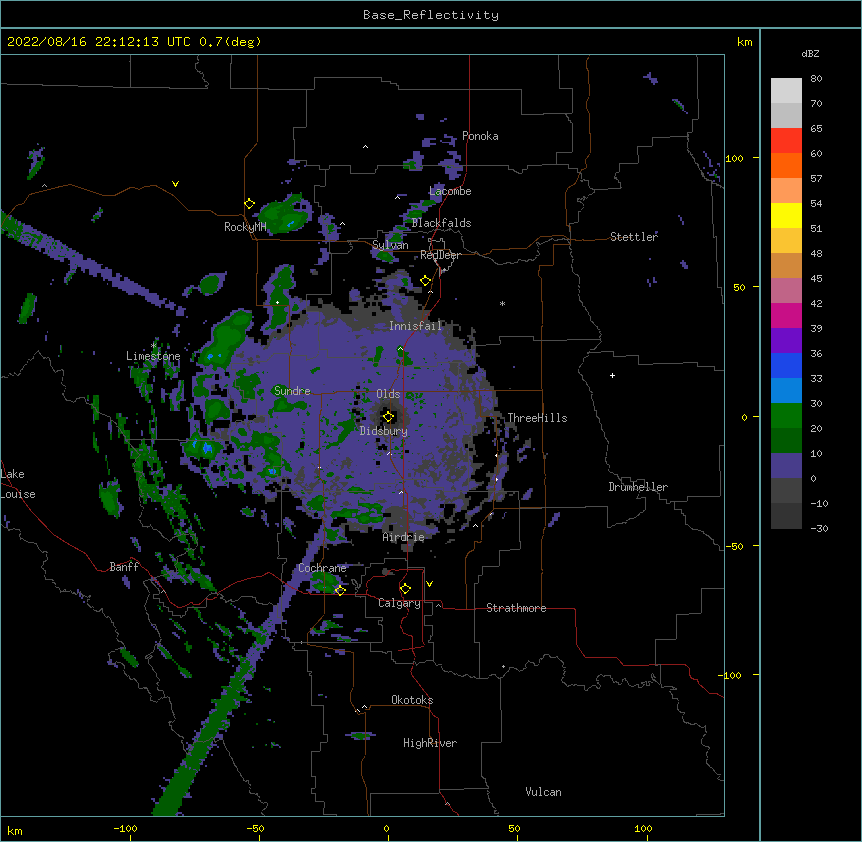The height and width of the screenshot is (842, 862).
Task: Click the 80 value on dBZ legend
Action: tap(816, 79)
